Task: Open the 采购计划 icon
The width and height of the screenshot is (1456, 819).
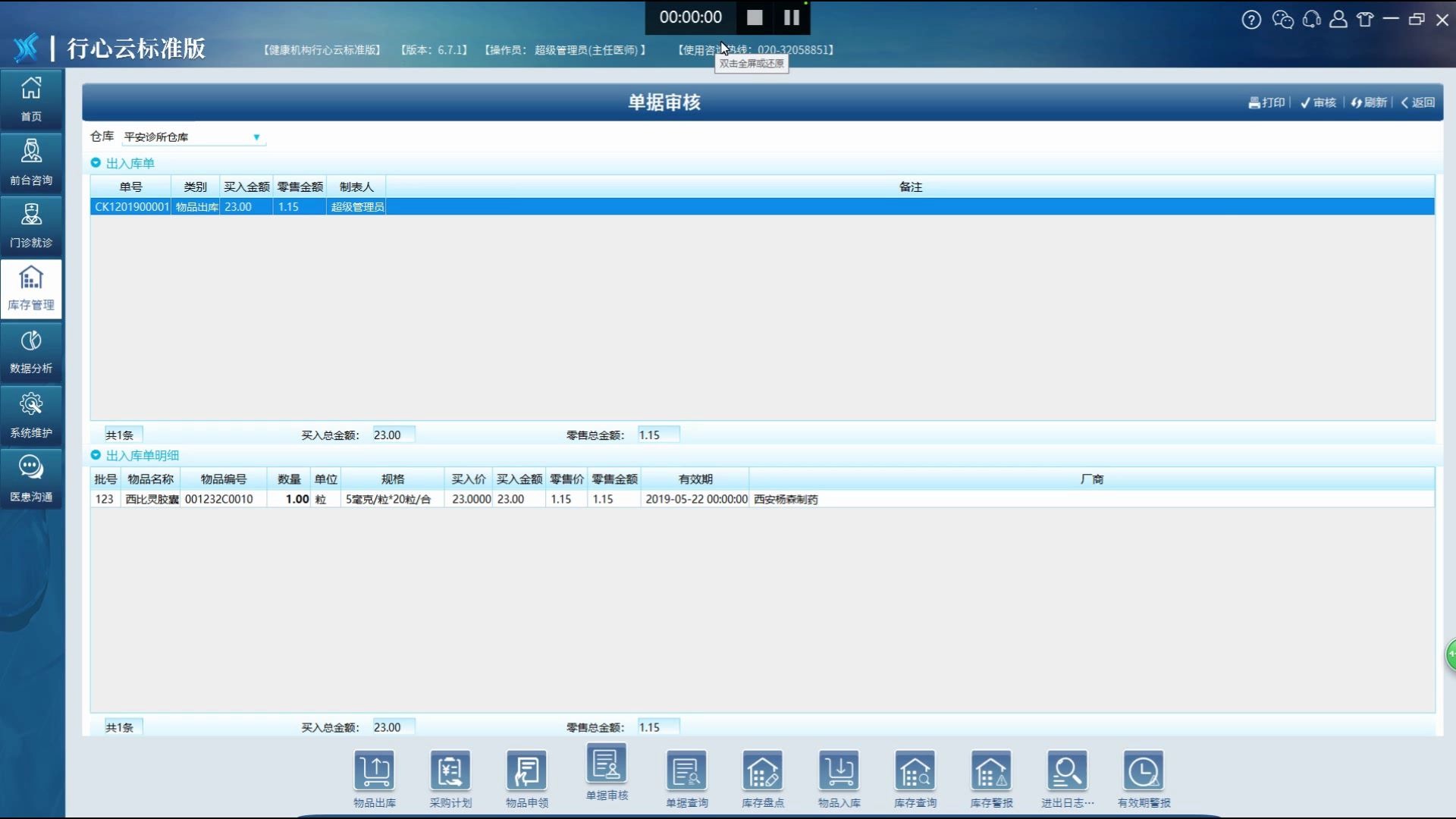Action: point(450,772)
